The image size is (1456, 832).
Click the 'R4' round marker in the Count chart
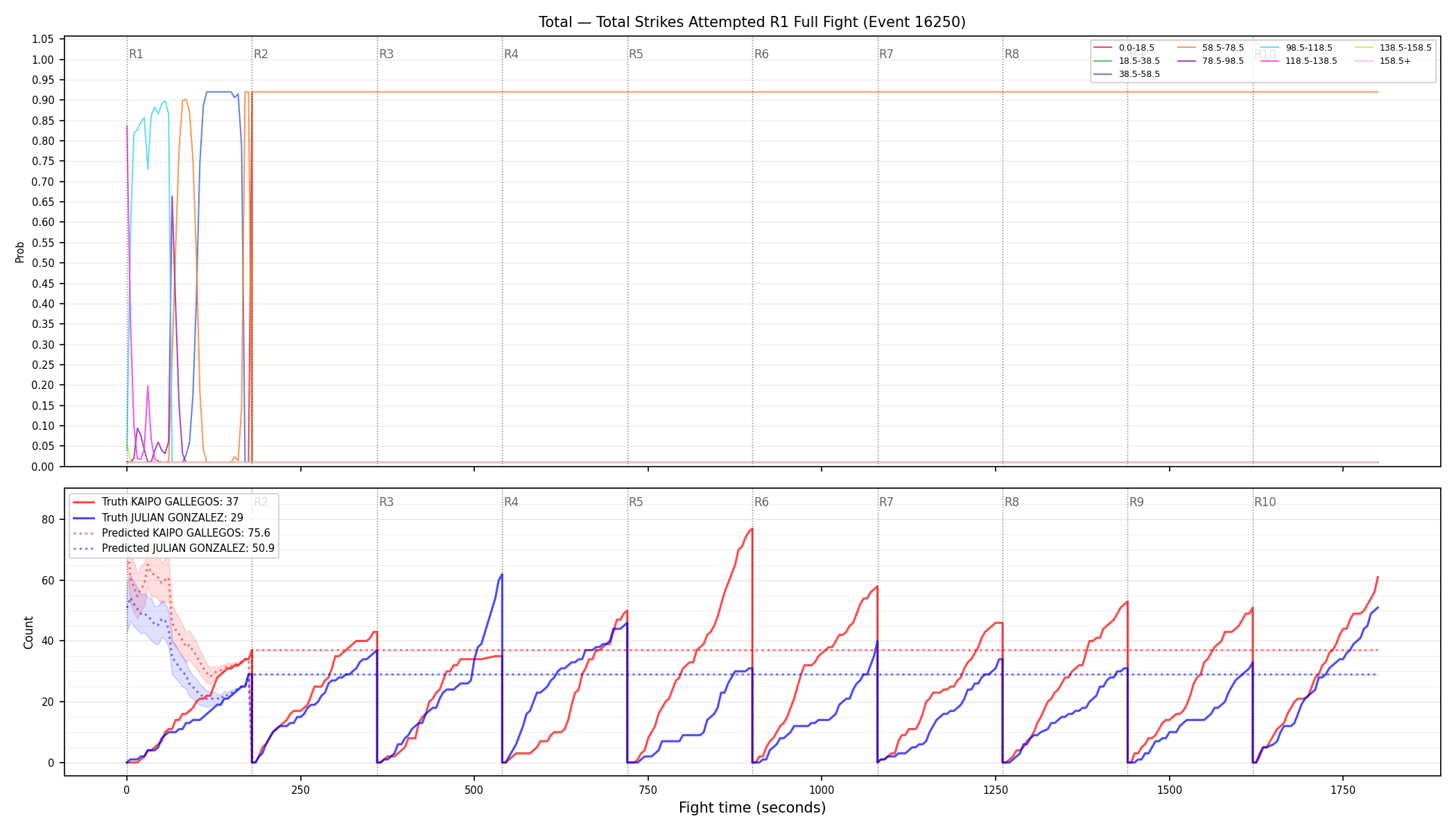tap(511, 502)
